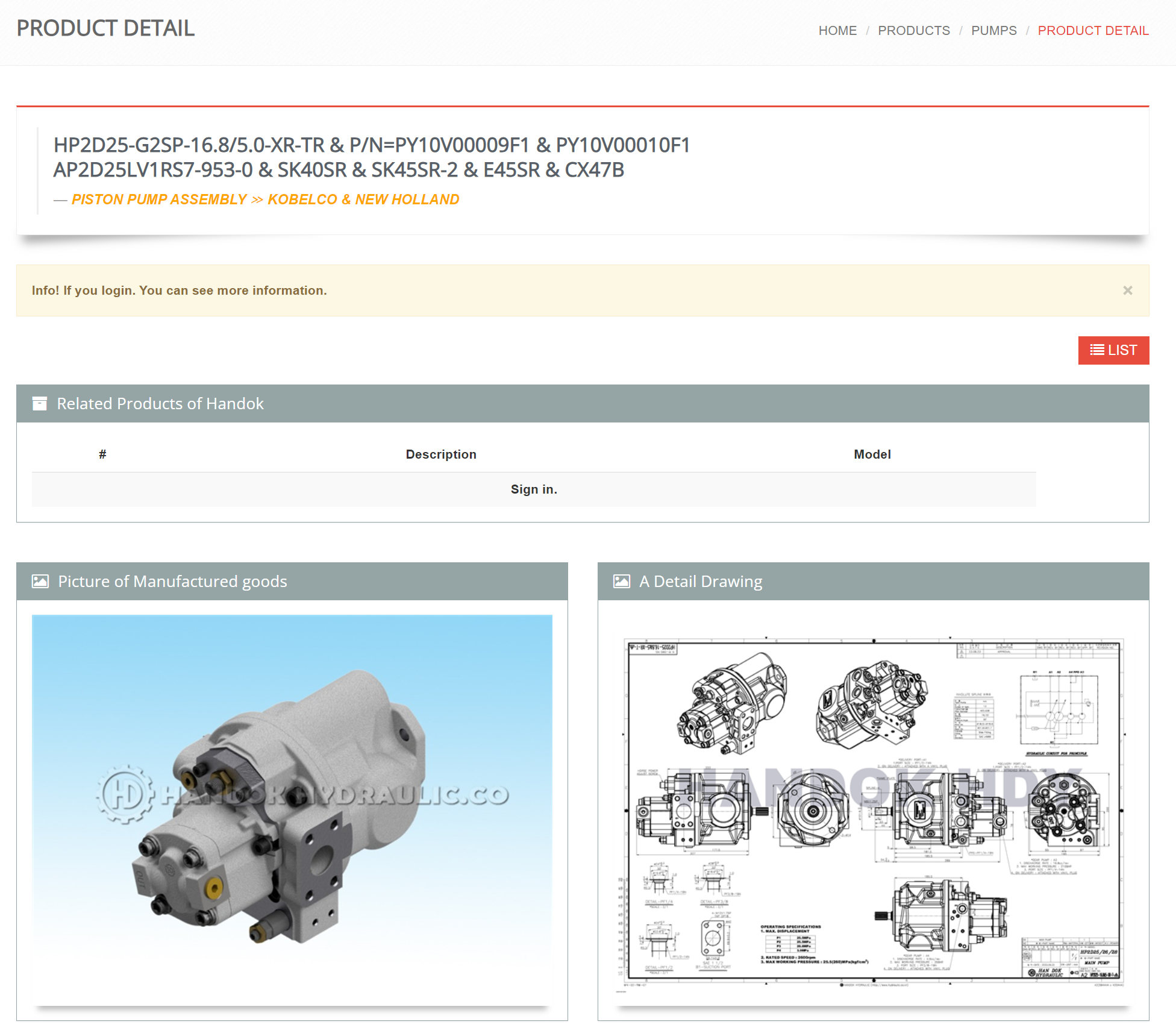Click image icon beside A Detail Drawing
1176x1033 pixels.
(621, 581)
